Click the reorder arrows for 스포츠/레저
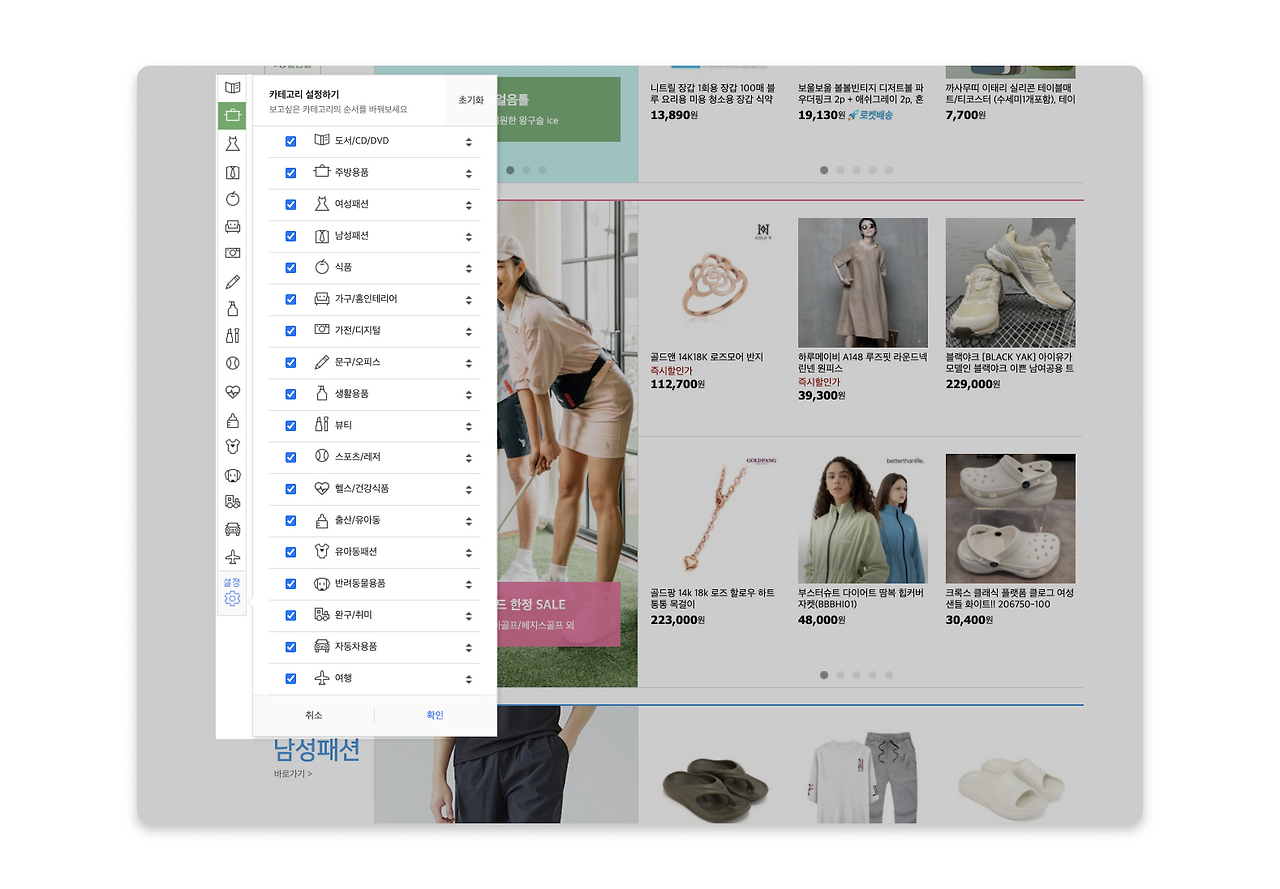 (x=468, y=457)
